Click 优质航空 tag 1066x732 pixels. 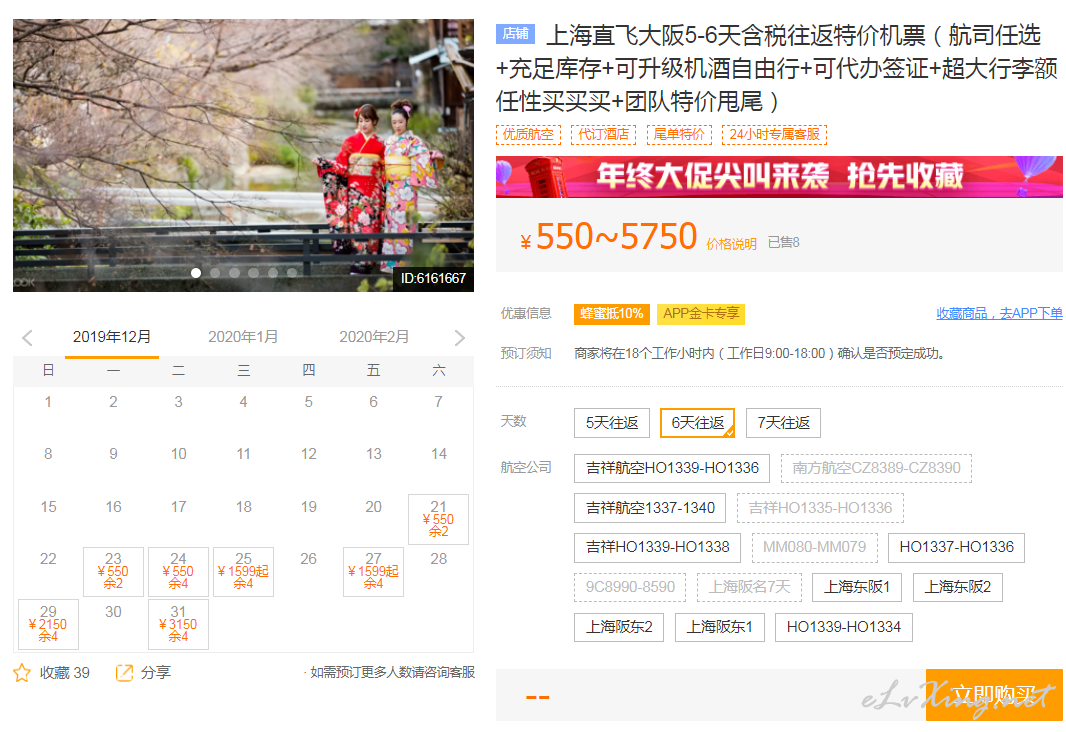(x=528, y=135)
